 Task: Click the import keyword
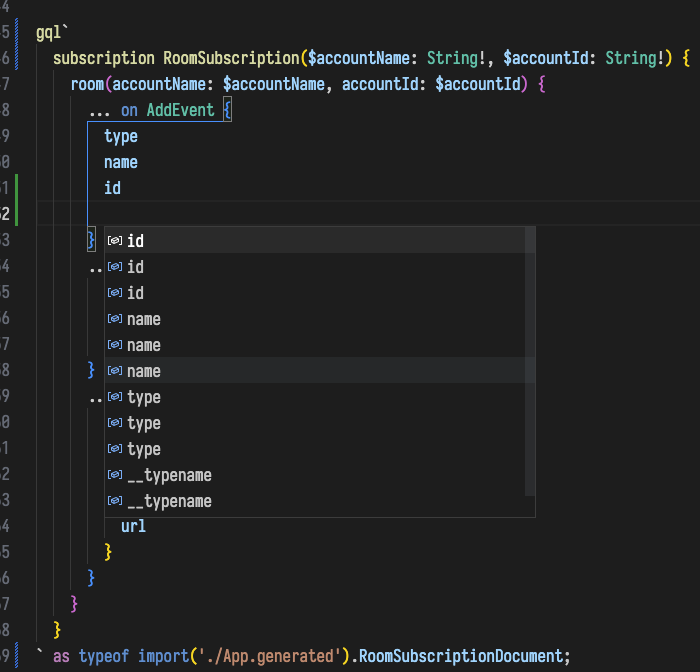tap(163, 656)
